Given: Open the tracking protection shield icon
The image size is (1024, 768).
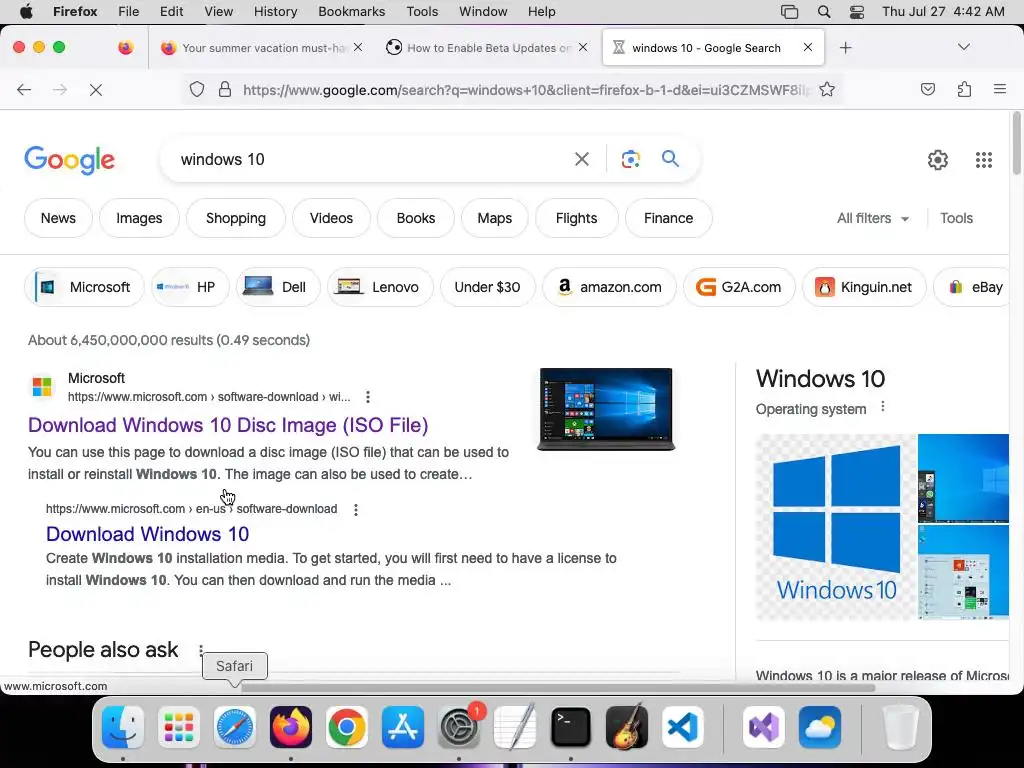Looking at the screenshot, I should point(197,89).
